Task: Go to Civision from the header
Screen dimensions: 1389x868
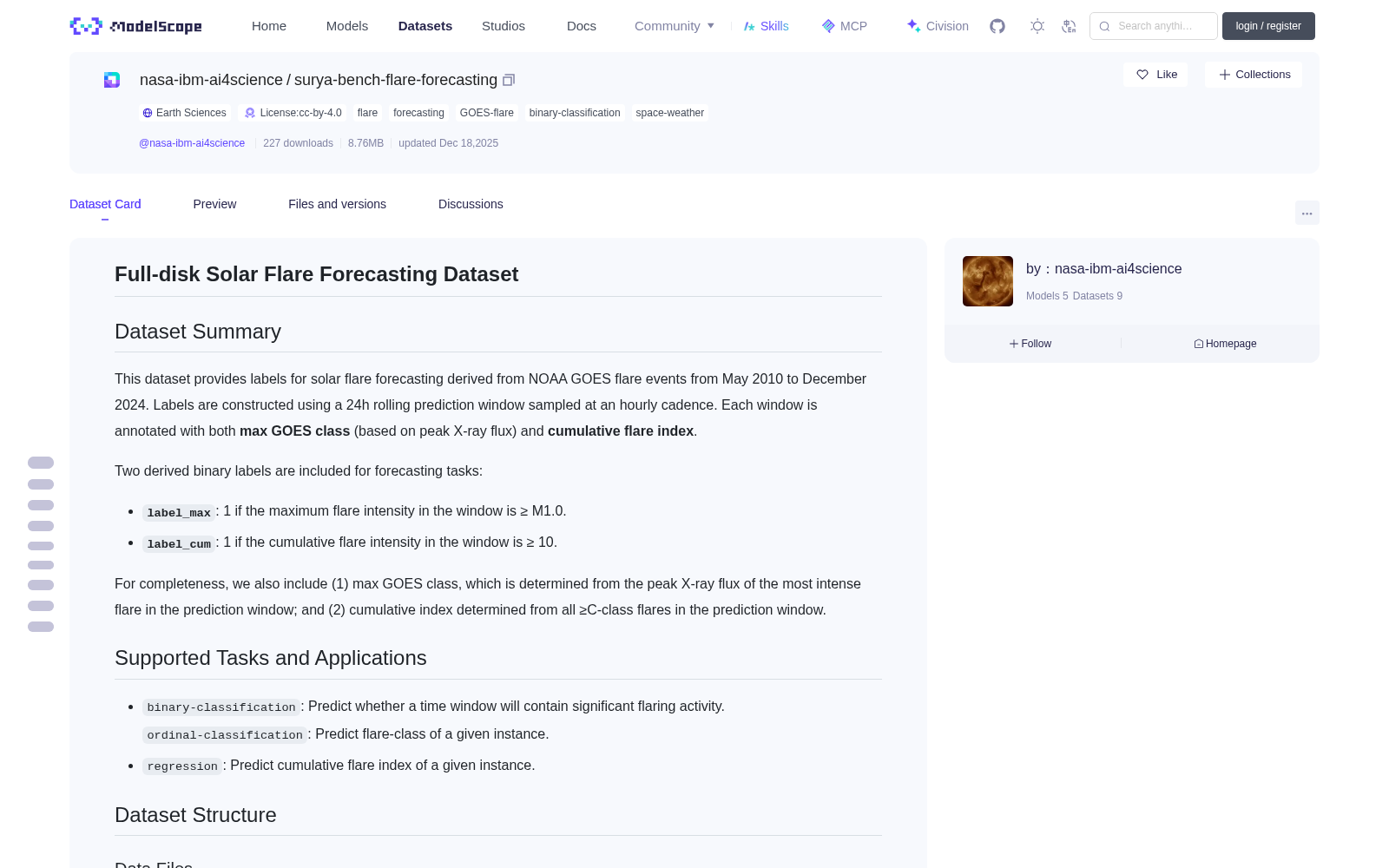Action: point(938,26)
